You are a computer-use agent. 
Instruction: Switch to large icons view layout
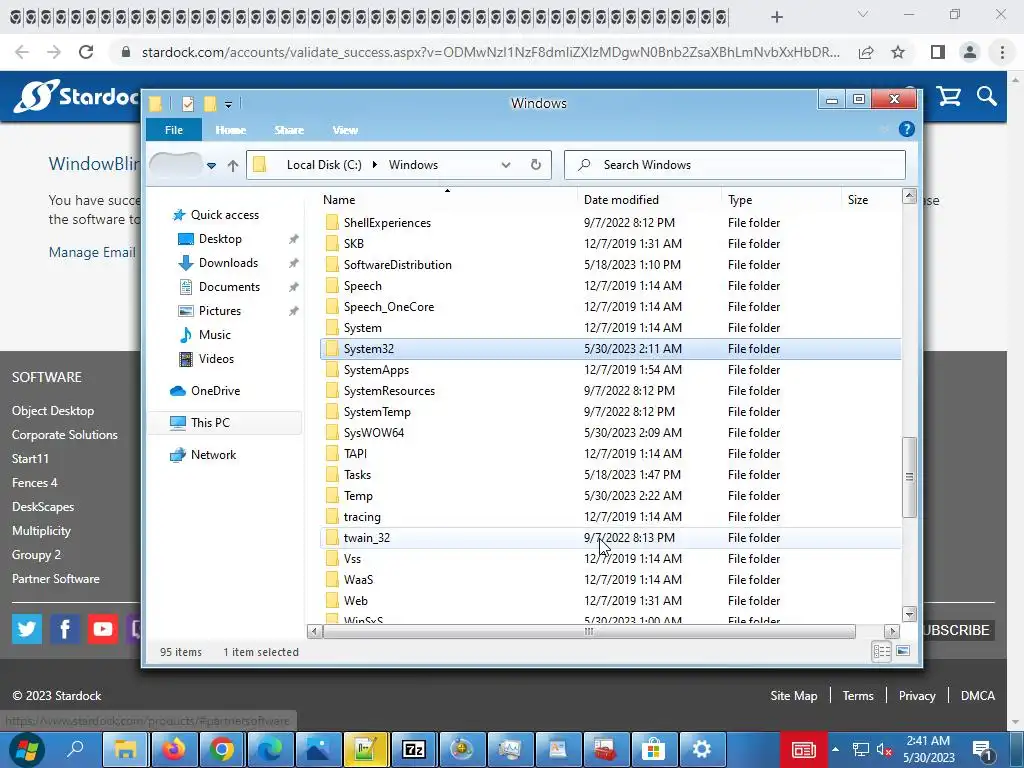(x=903, y=651)
